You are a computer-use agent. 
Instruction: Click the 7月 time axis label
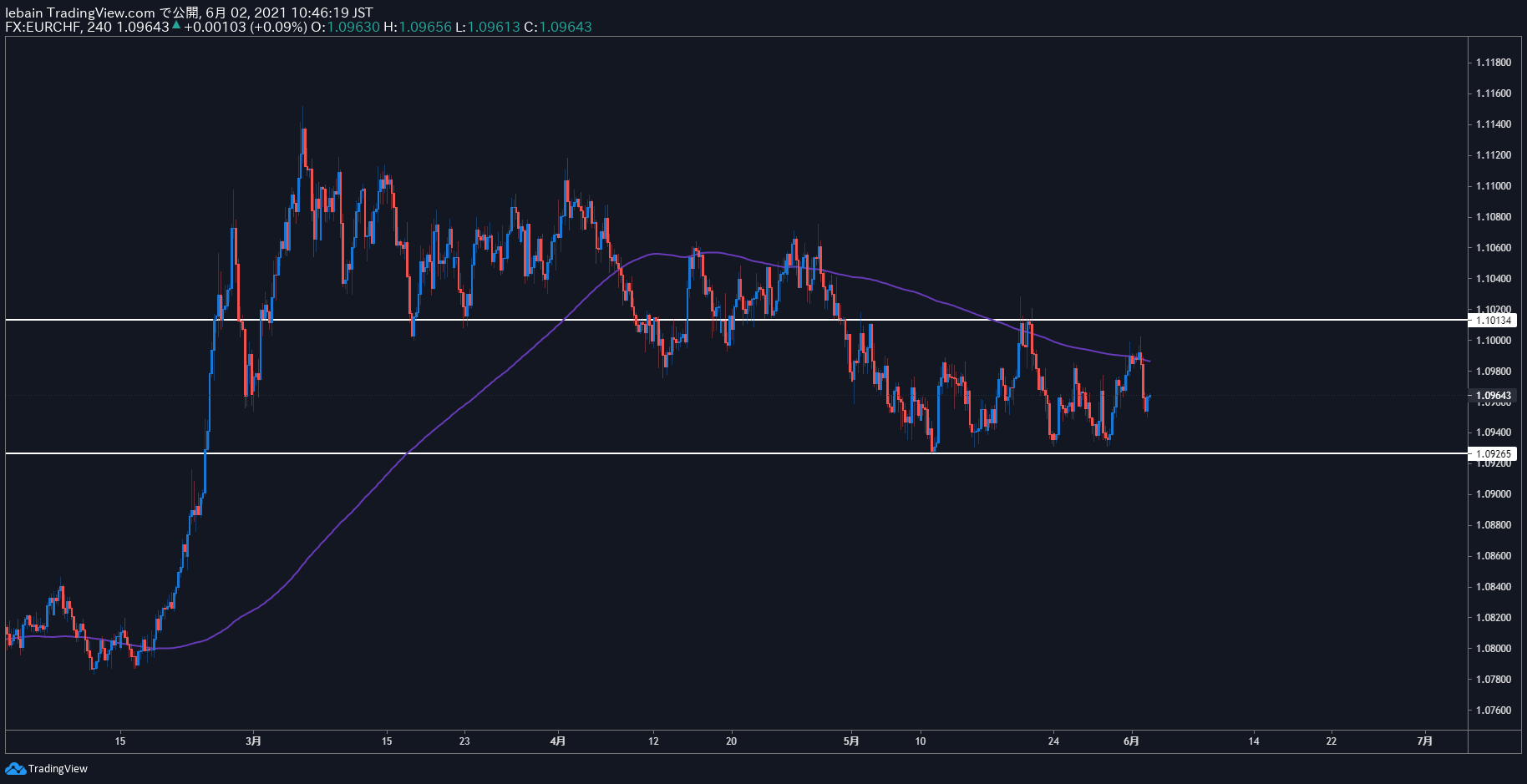[1425, 741]
